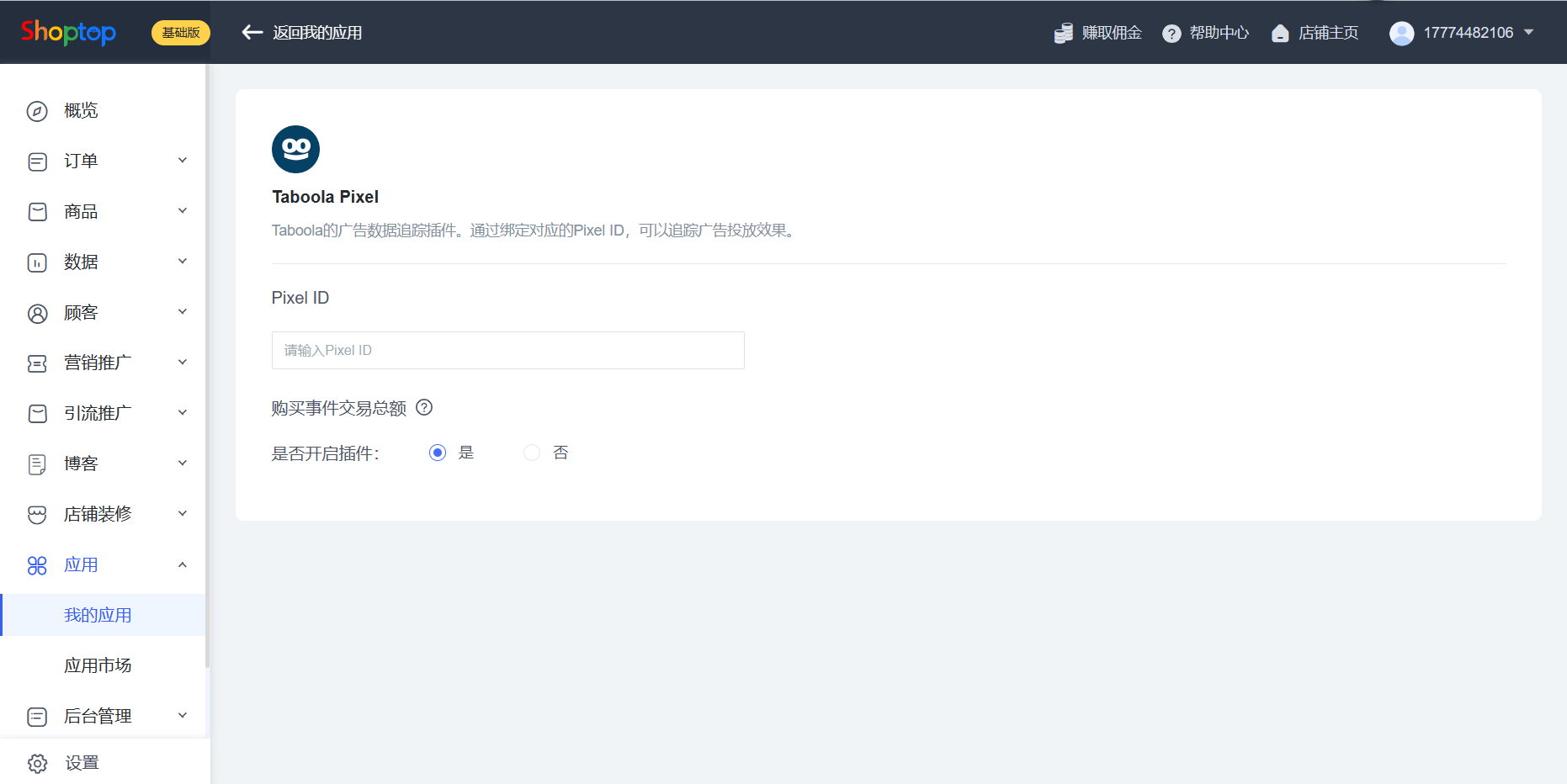Collapse the 应用 sidebar section
The height and width of the screenshot is (784, 1567).
pyautogui.click(x=182, y=564)
